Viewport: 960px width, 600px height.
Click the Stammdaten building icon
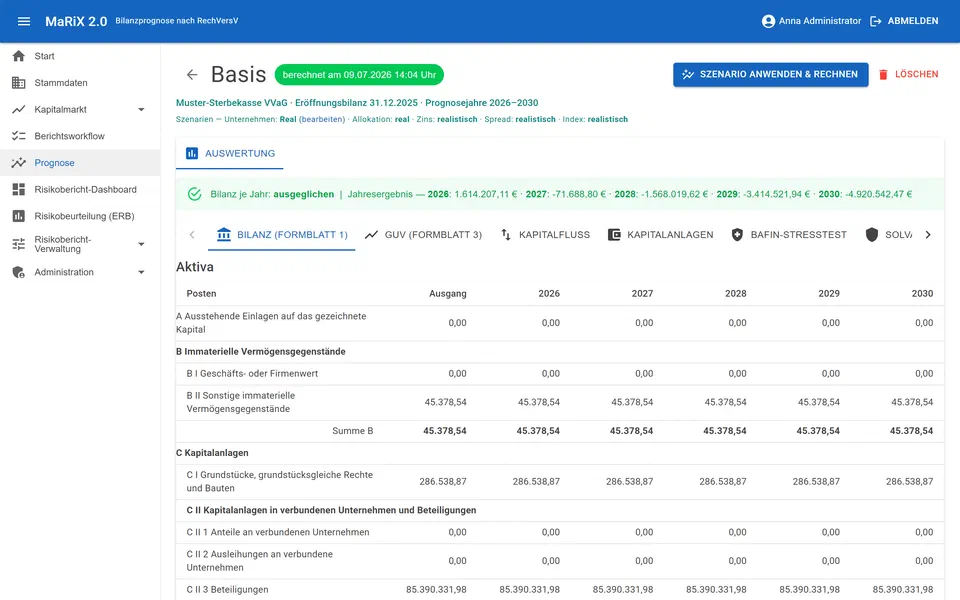point(19,83)
